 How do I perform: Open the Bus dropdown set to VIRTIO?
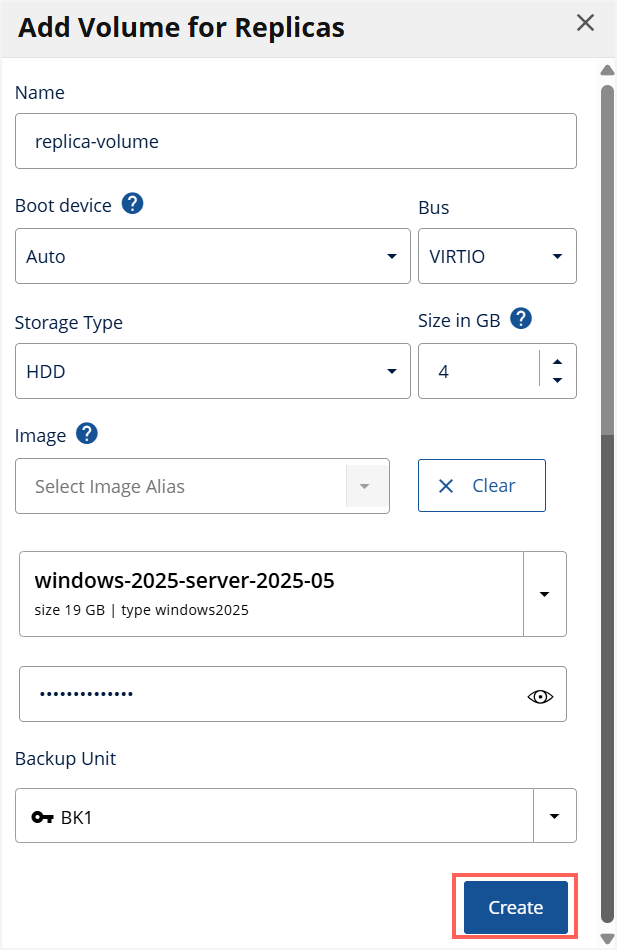557,256
